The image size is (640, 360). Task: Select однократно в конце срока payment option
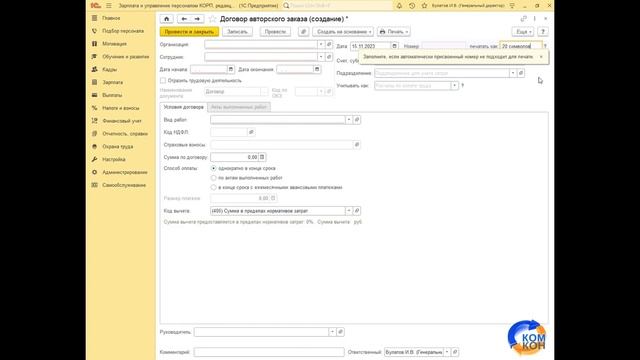point(213,168)
